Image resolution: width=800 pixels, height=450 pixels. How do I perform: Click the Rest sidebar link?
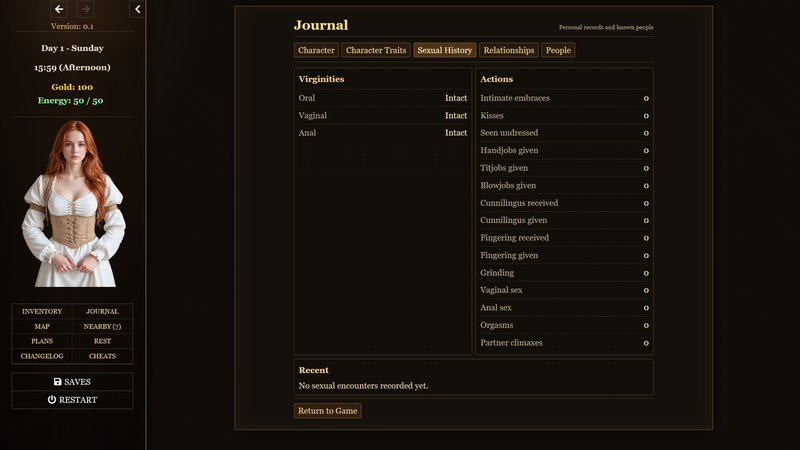pos(102,341)
